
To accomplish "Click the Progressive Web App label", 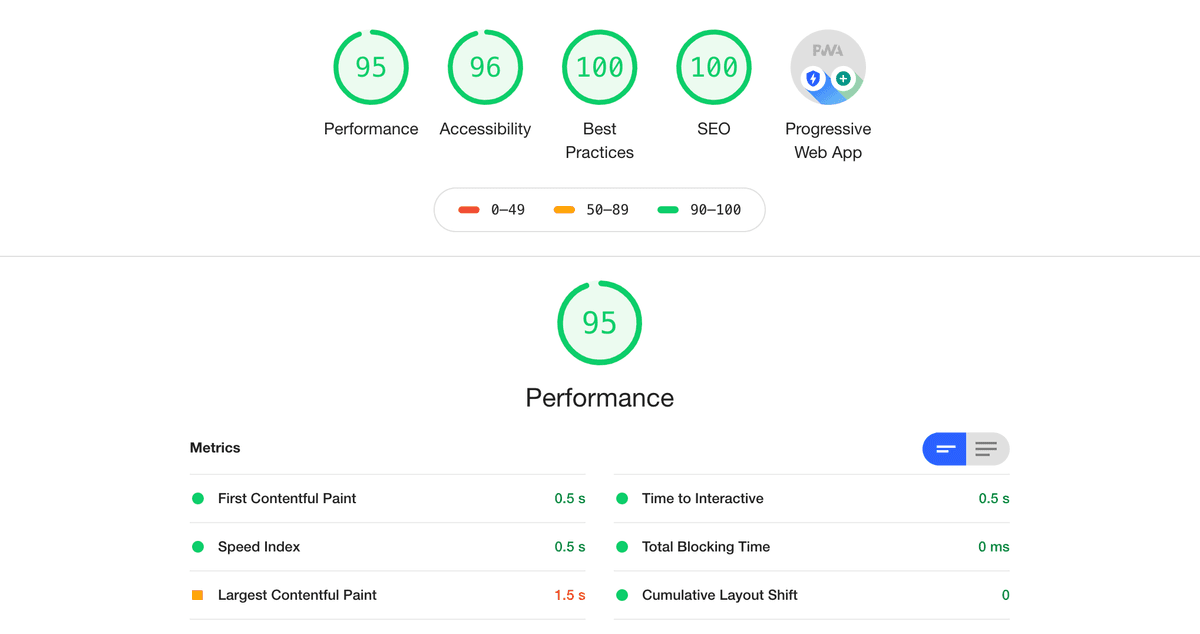I will click(828, 141).
